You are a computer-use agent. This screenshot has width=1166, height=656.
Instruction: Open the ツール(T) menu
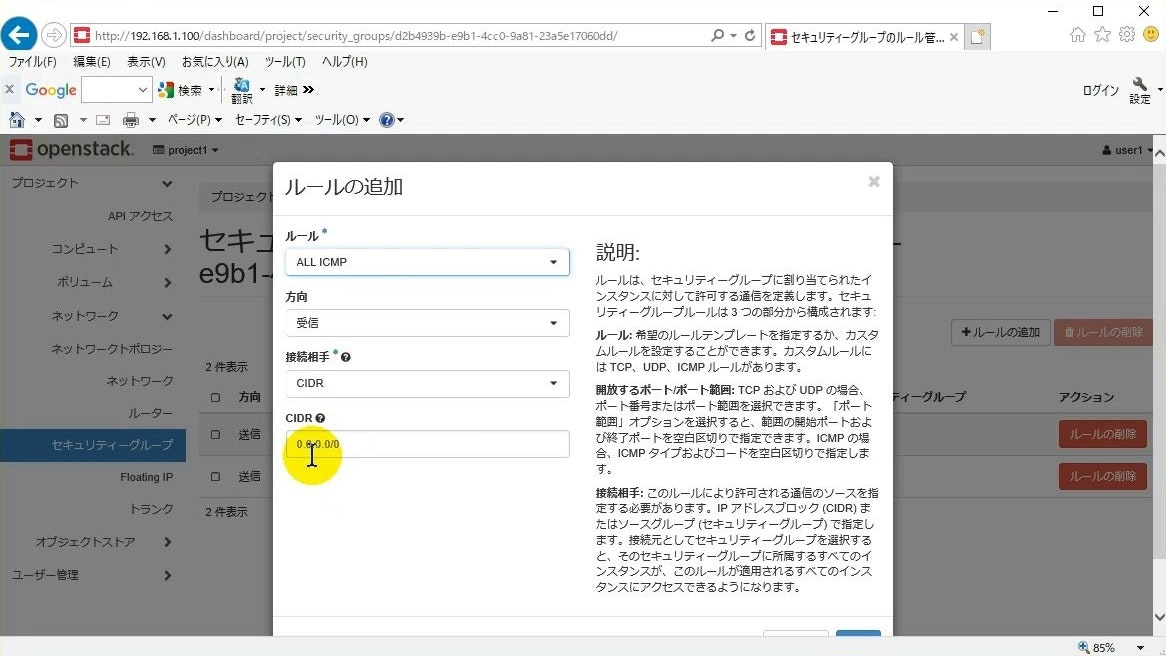point(285,62)
